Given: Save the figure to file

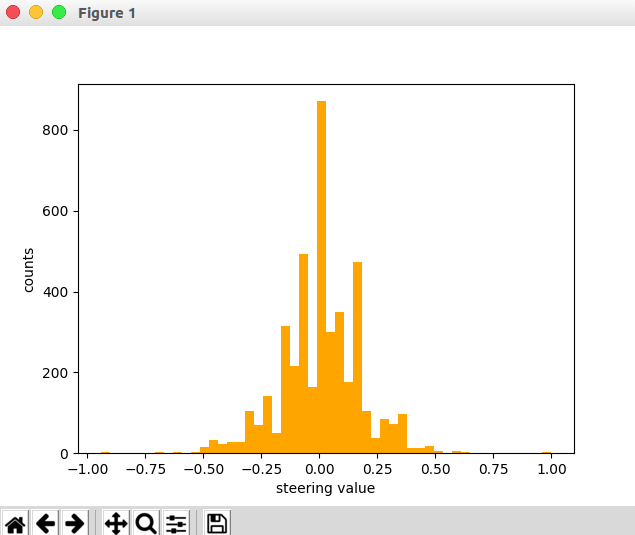Looking at the screenshot, I should [x=217, y=523].
